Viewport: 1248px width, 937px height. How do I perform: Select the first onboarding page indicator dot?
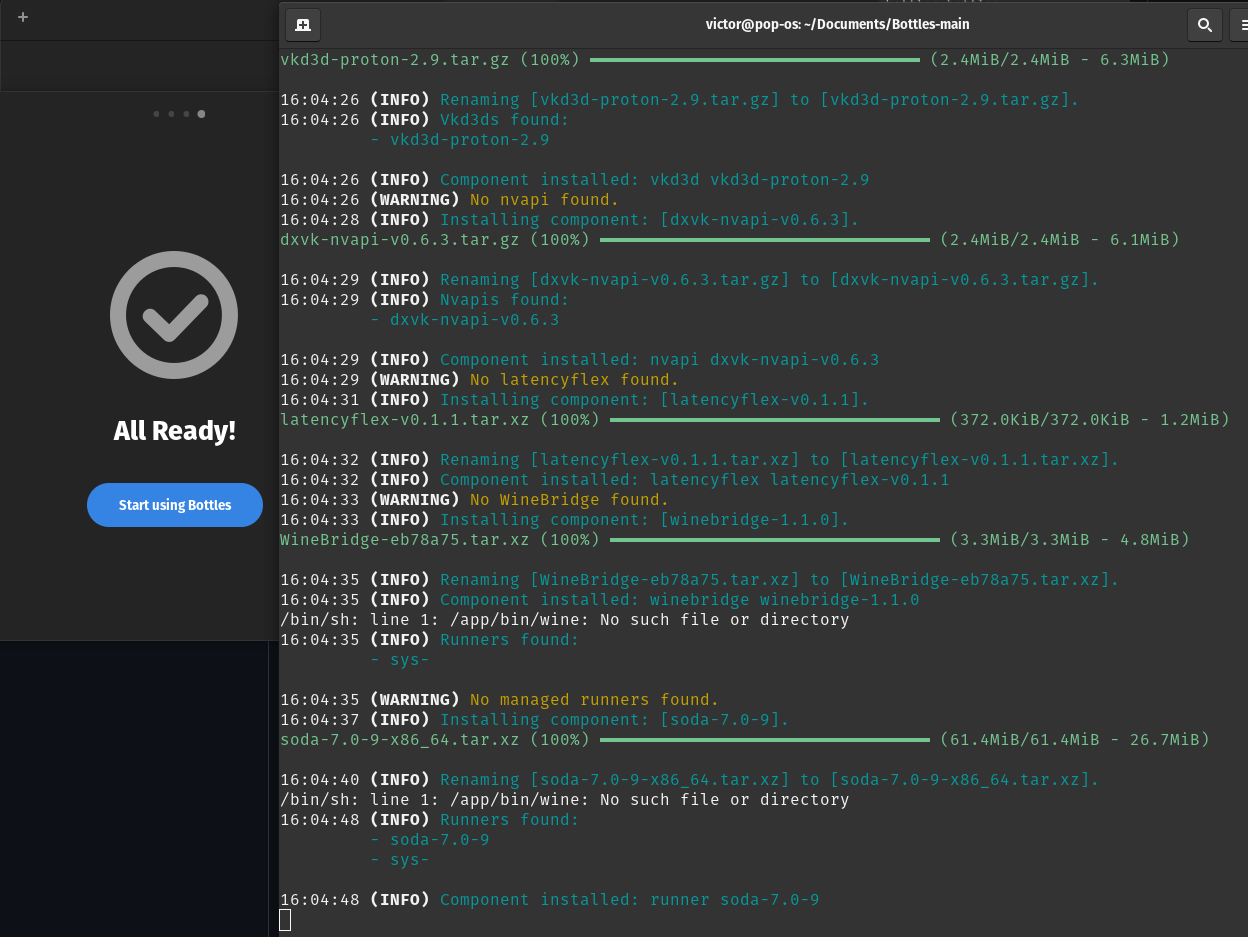coord(157,114)
